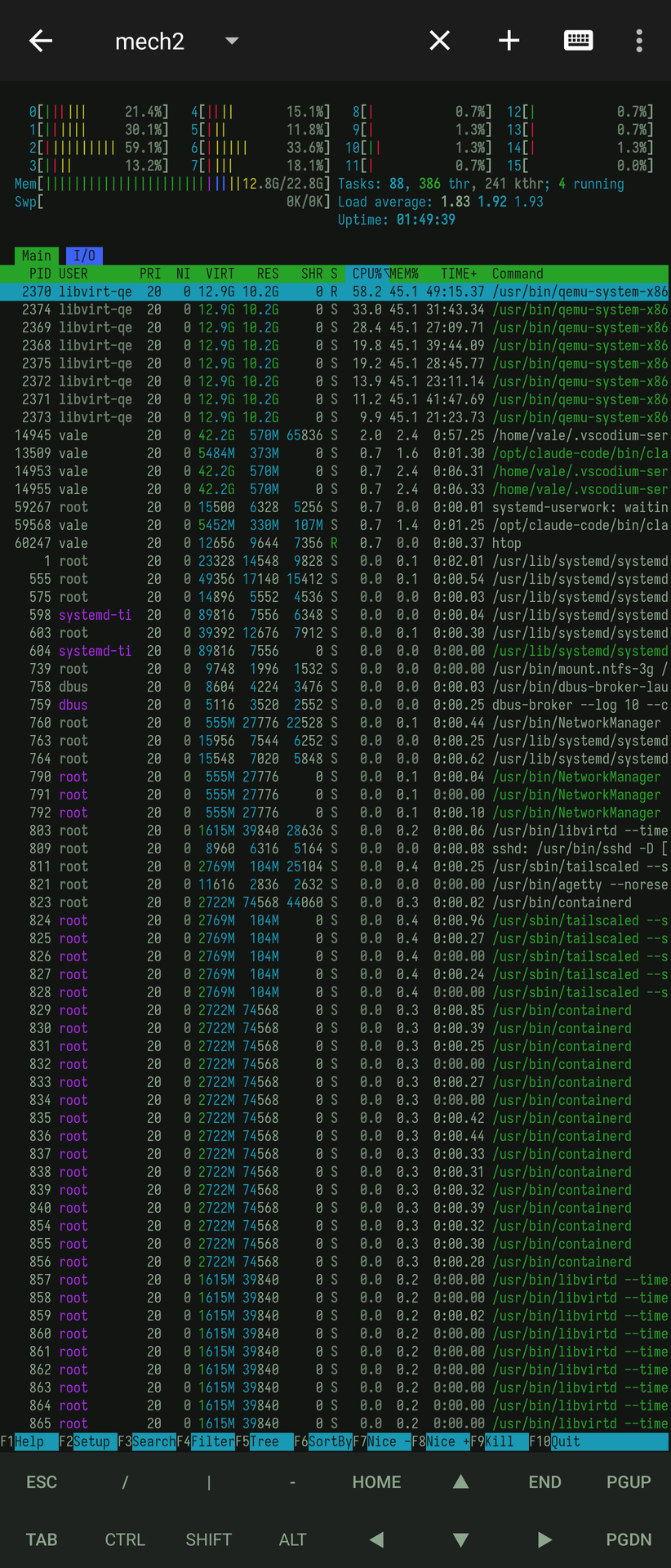The image size is (671, 1568).
Task: Tap the END extra key
Action: coord(544,1482)
